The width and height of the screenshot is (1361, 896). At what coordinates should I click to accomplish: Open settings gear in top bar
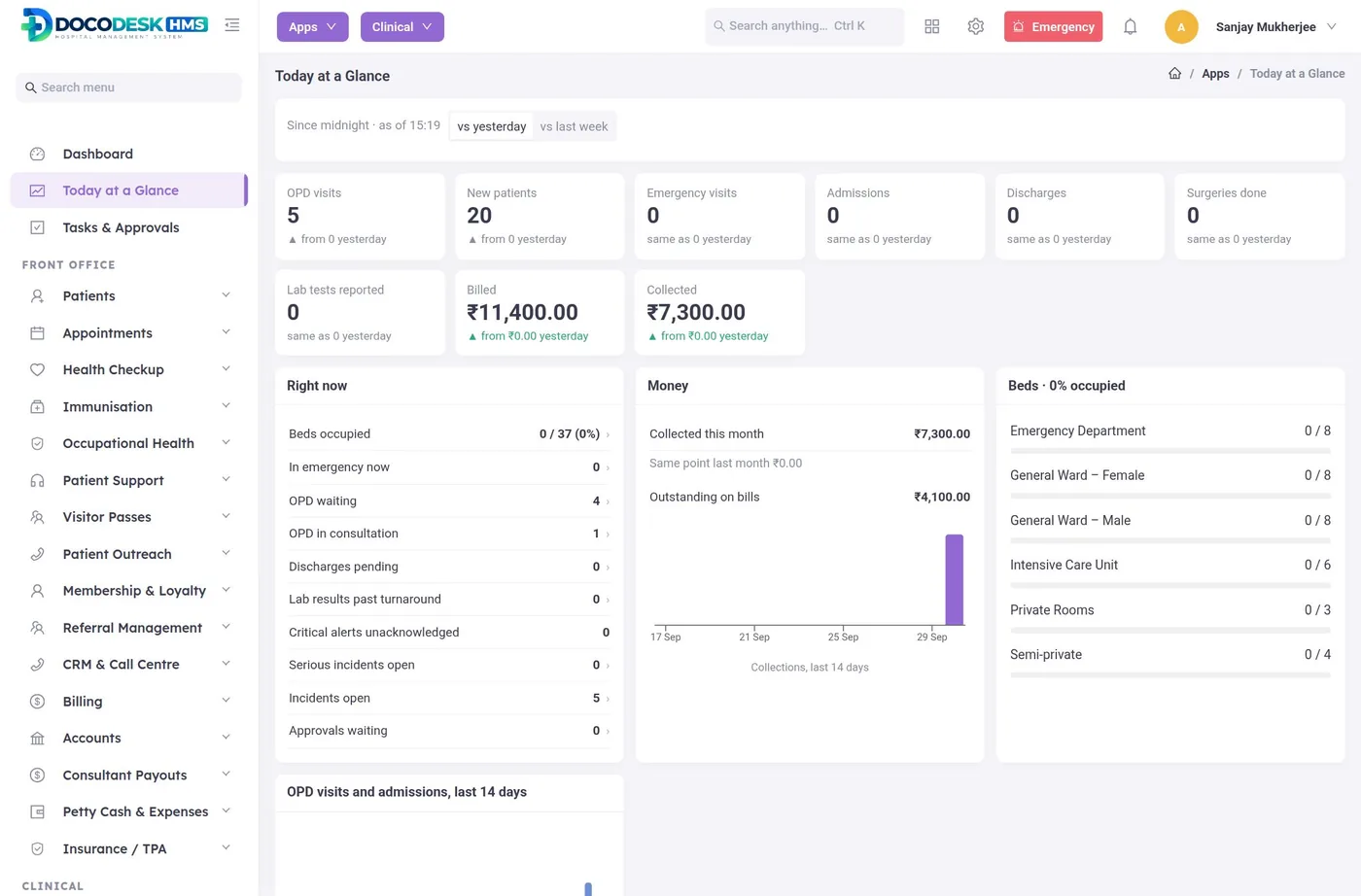pyautogui.click(x=976, y=27)
